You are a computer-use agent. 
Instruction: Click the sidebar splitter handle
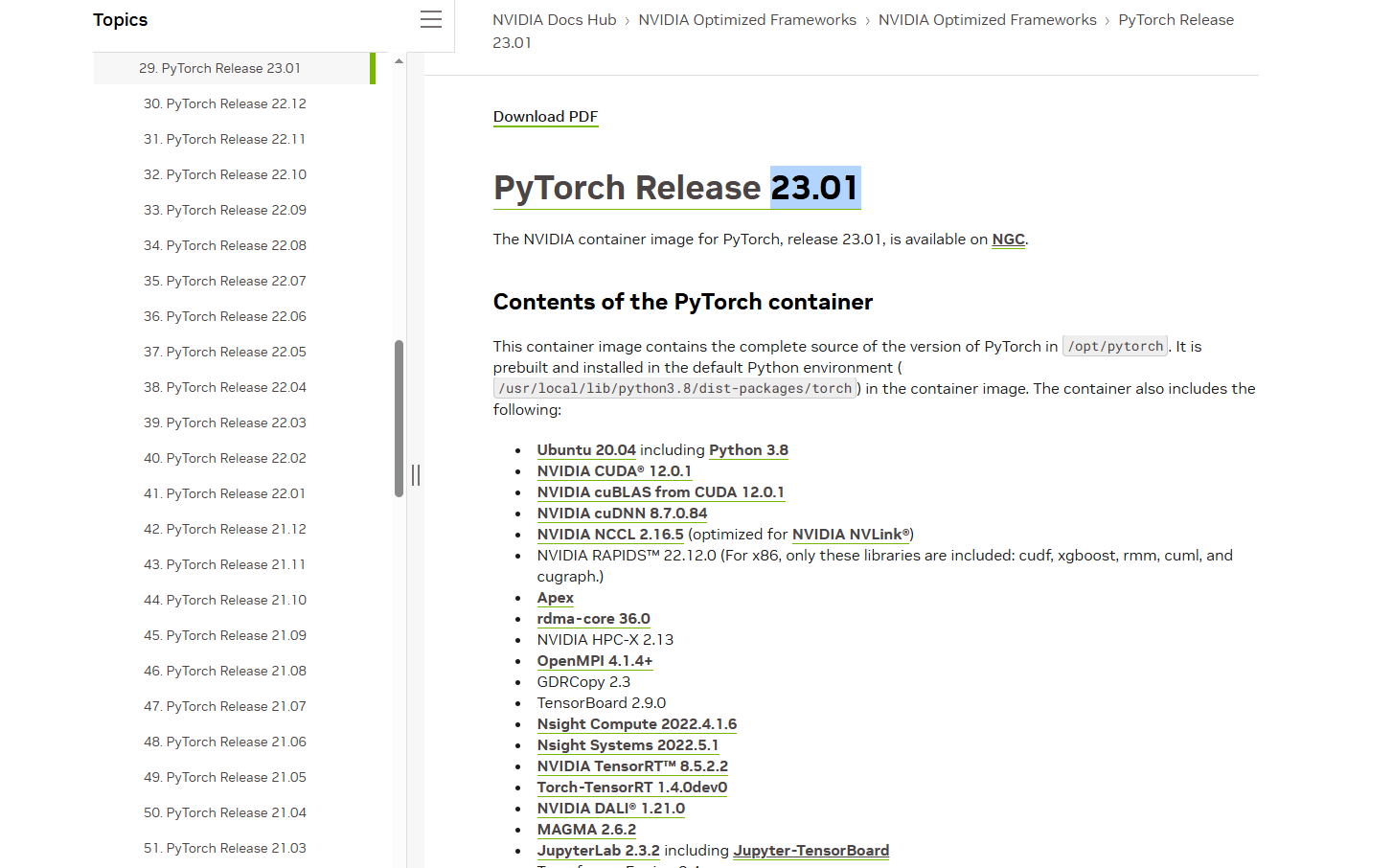(x=416, y=475)
